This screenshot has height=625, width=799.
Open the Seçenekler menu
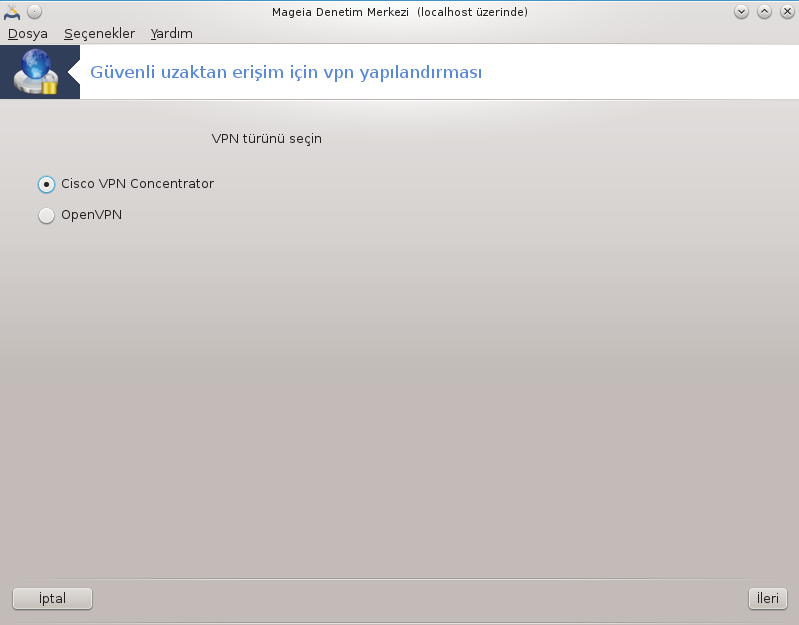coord(99,34)
